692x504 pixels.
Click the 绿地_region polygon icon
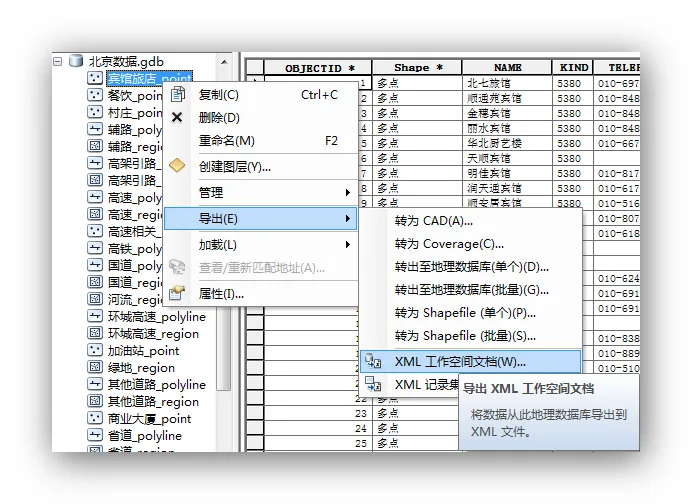[95, 367]
